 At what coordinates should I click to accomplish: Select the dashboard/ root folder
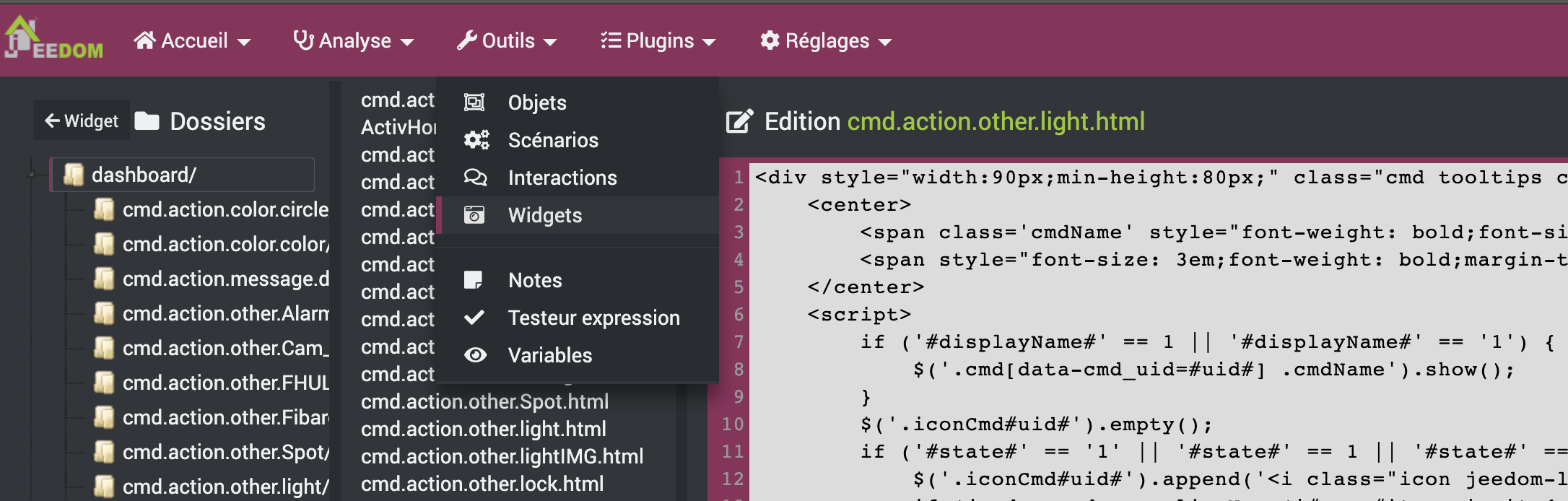pos(144,175)
